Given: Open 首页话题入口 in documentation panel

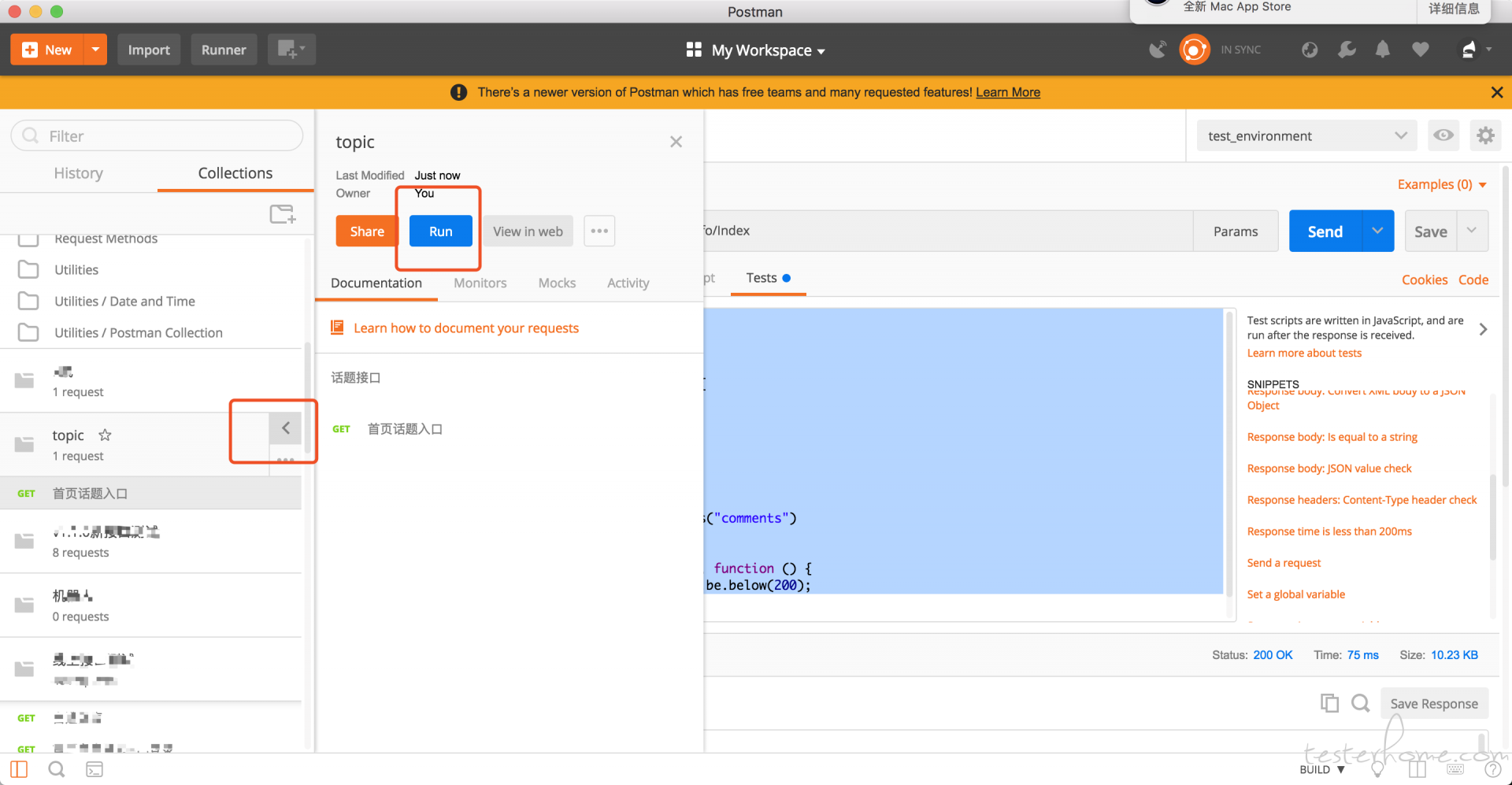Looking at the screenshot, I should point(405,429).
